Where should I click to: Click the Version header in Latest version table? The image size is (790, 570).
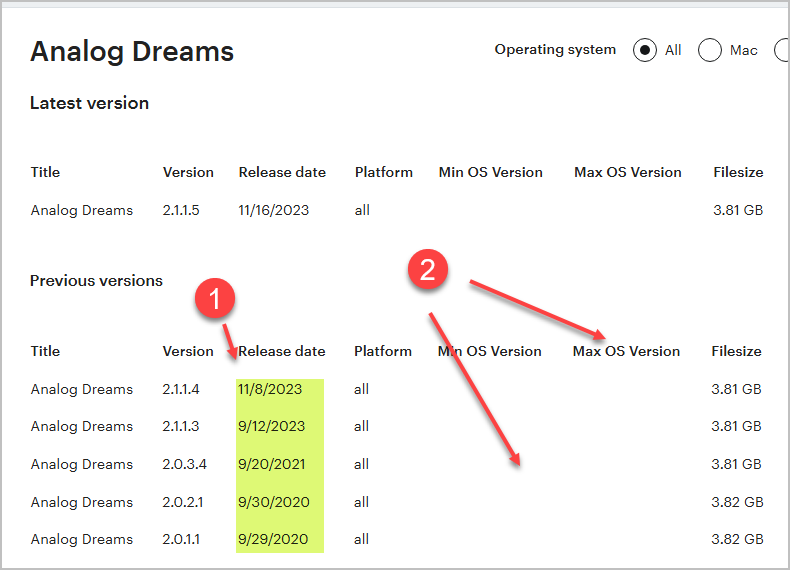tap(188, 172)
